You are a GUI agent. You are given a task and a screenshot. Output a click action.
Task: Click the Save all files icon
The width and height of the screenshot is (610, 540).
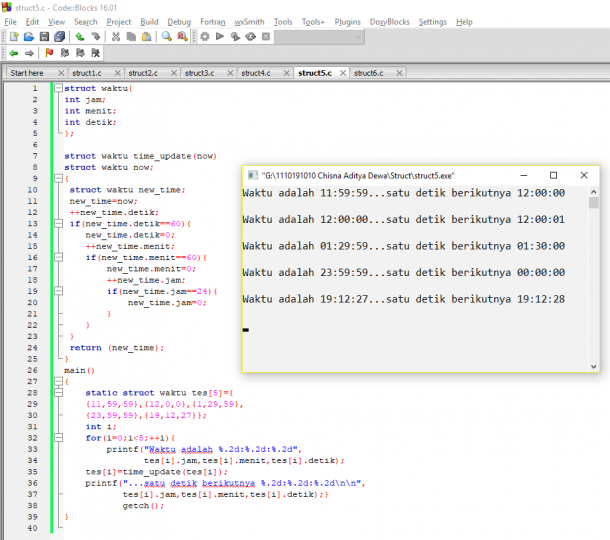click(60, 37)
